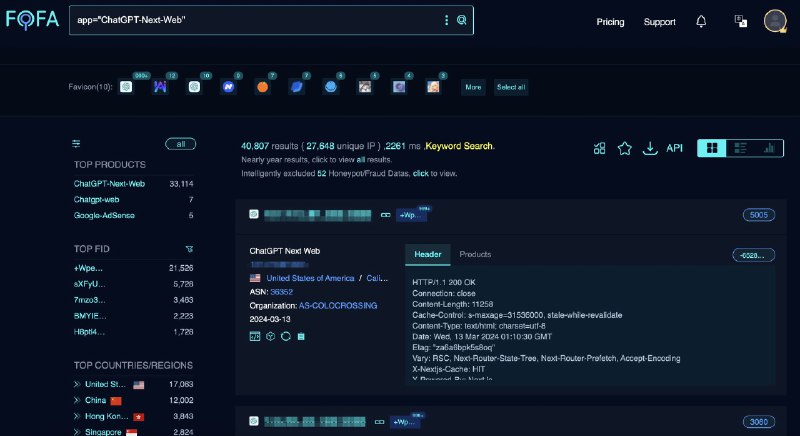Image resolution: width=800 pixels, height=436 pixels.
Task: Open the user avatar profile menu
Action: (775, 21)
